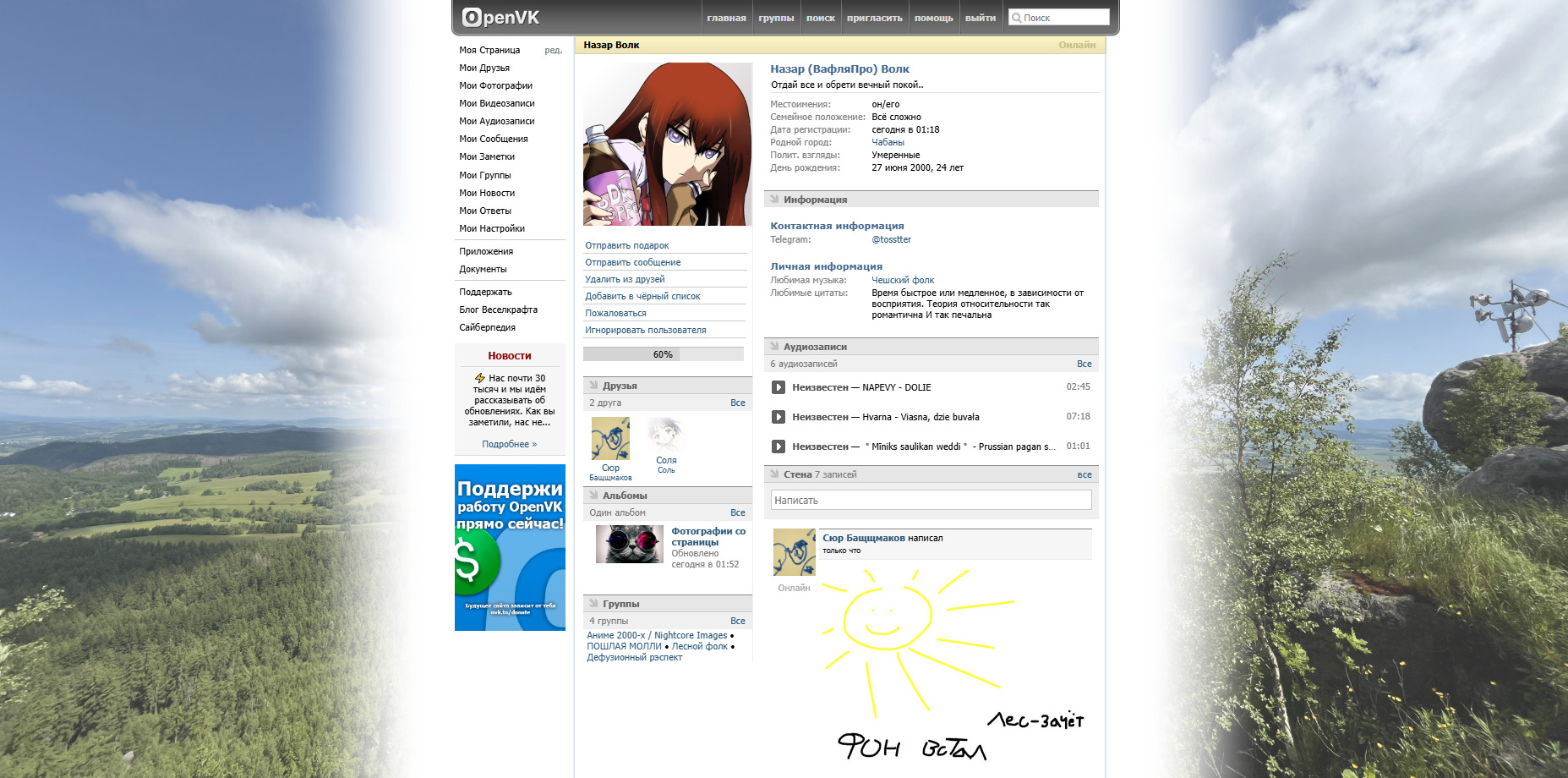Open Приложения in the sidebar
The image size is (1568, 778).
pos(486,251)
